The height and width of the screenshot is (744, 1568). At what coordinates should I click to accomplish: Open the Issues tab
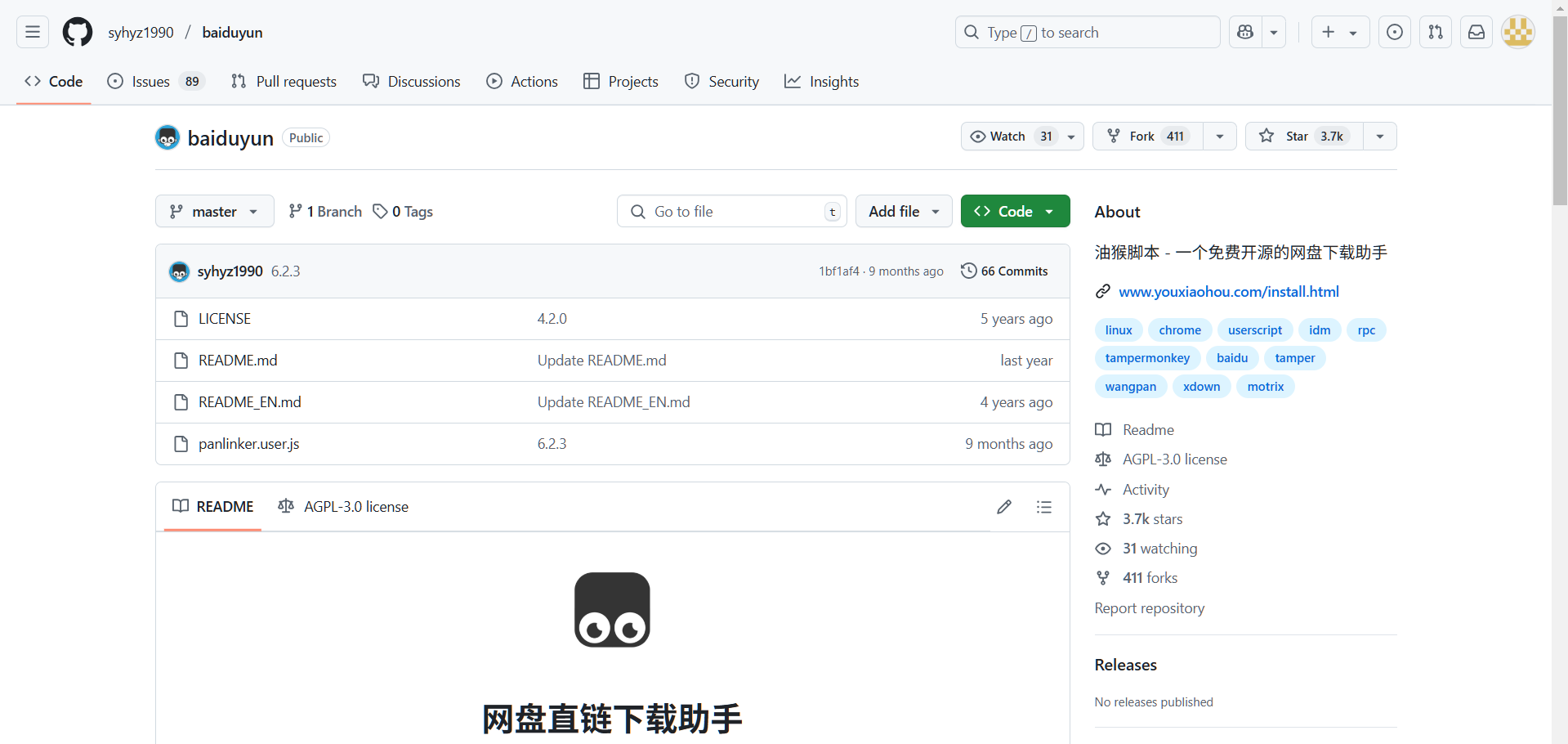point(156,81)
